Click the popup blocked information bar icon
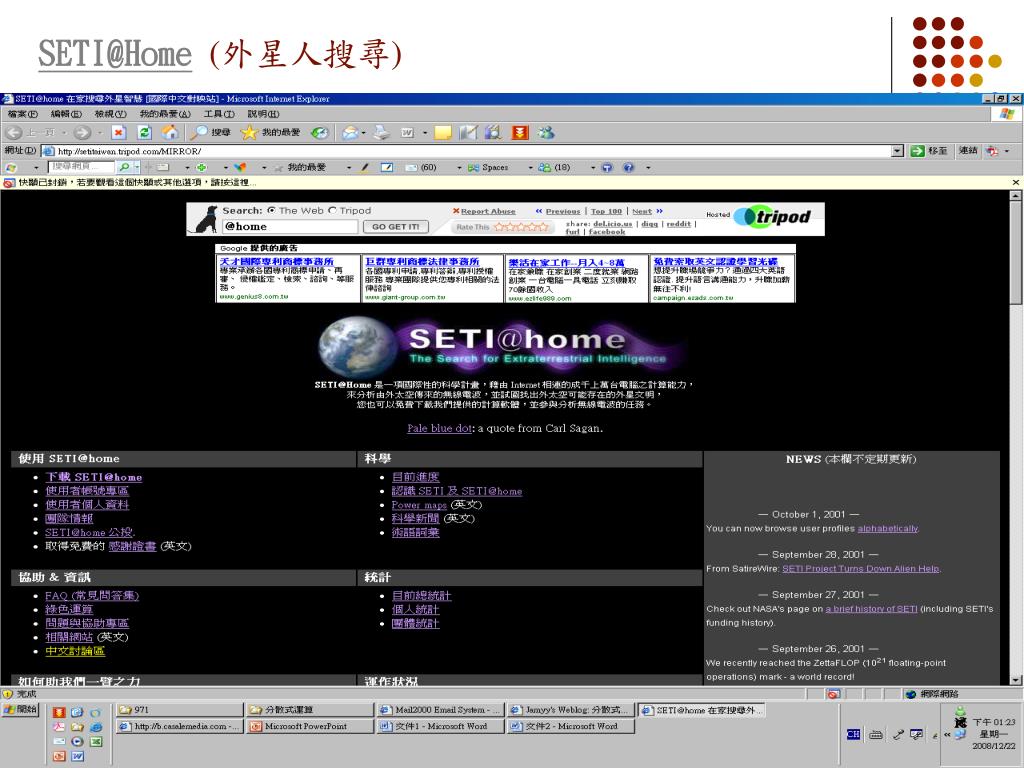 [8, 183]
